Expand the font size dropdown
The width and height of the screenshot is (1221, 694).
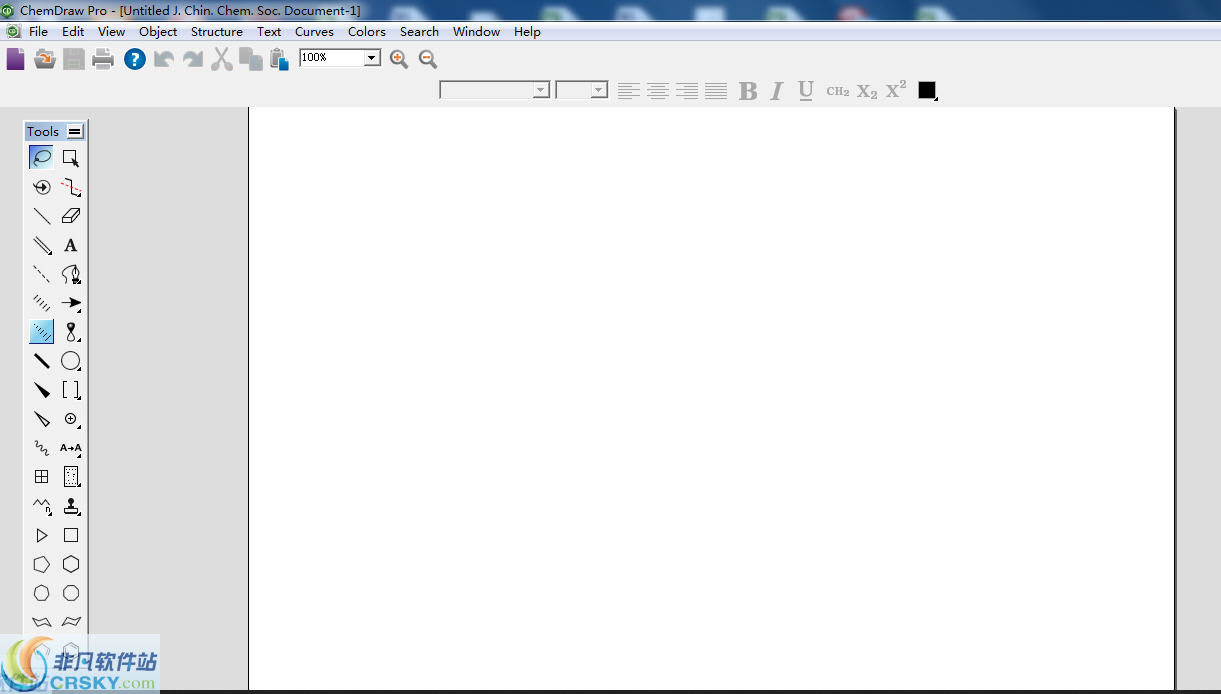599,90
